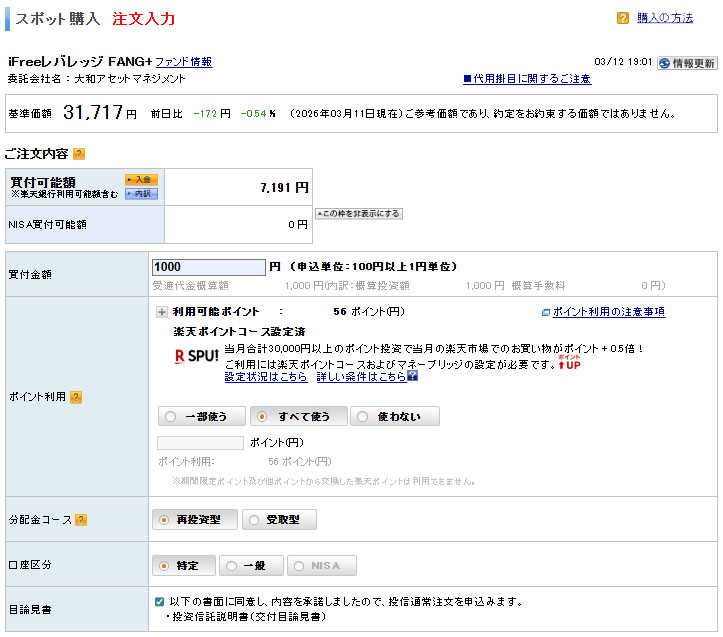Image resolution: width=723 pixels, height=637 pixels.
Task: Toggle the 目論見書 agreement checkbox
Action: (x=160, y=602)
